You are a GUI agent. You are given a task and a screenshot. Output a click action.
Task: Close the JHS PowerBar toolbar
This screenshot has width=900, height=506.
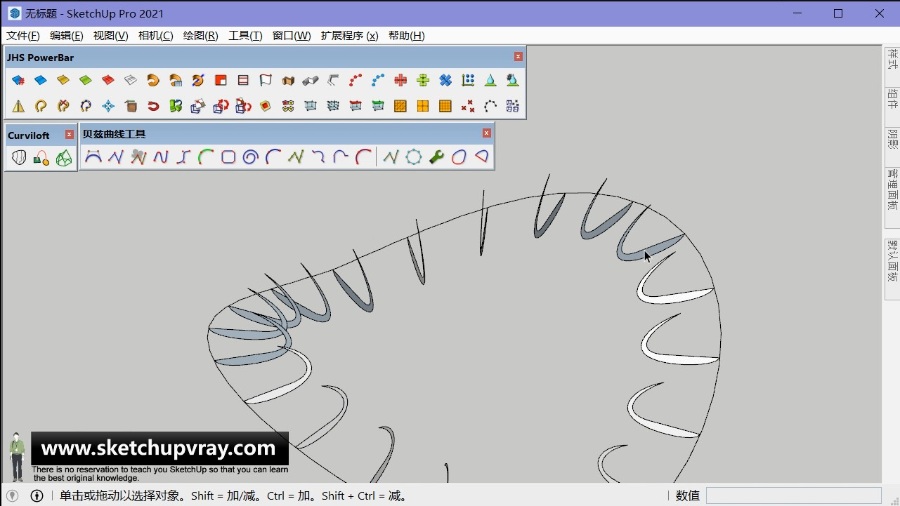tap(518, 57)
